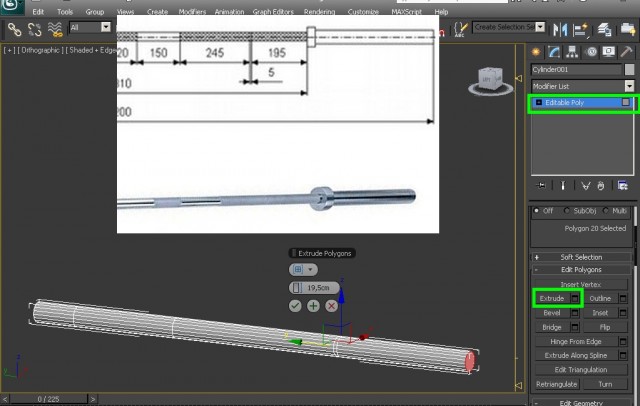Select the Off preview radio button
The image size is (640, 406).
tap(536, 211)
